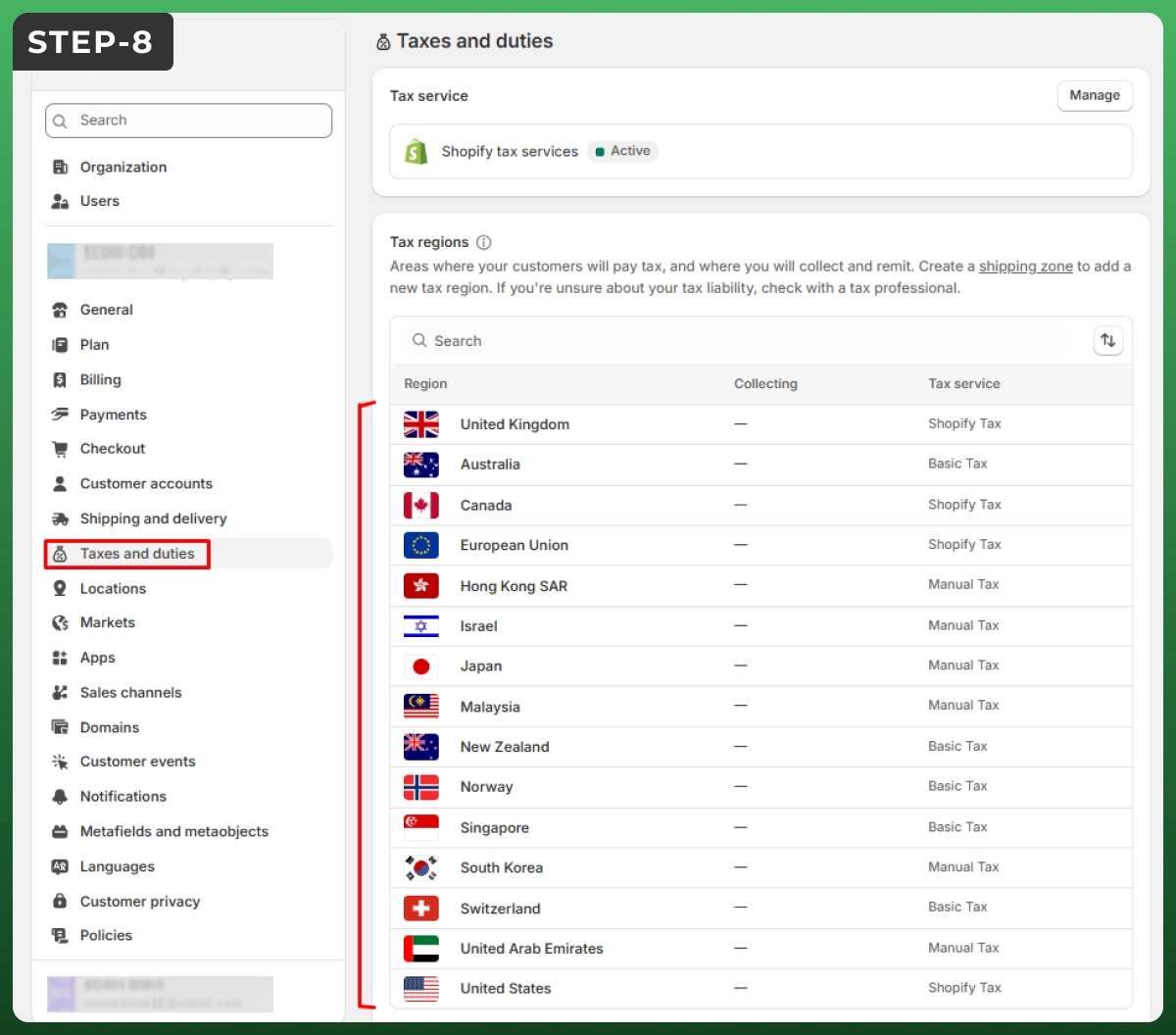Click the Active status badge
The width and height of the screenshot is (1176, 1035).
click(x=623, y=151)
